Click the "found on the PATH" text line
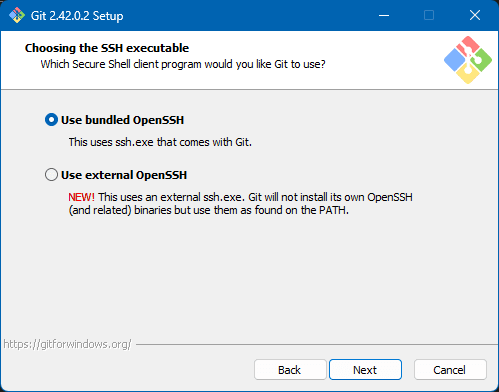Screen dimensions: 499x392 [x=208, y=210]
